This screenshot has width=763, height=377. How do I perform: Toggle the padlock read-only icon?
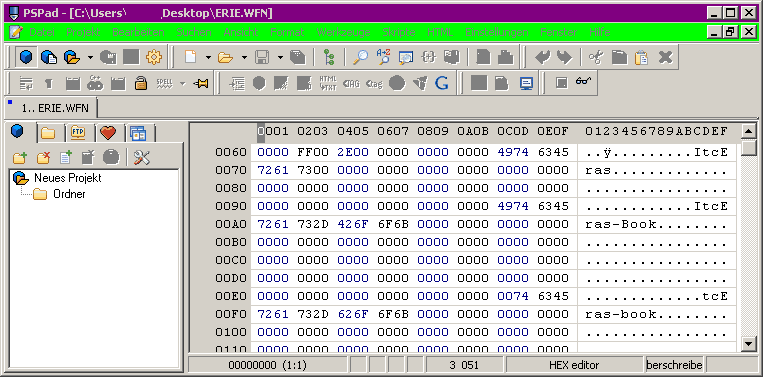coord(141,84)
